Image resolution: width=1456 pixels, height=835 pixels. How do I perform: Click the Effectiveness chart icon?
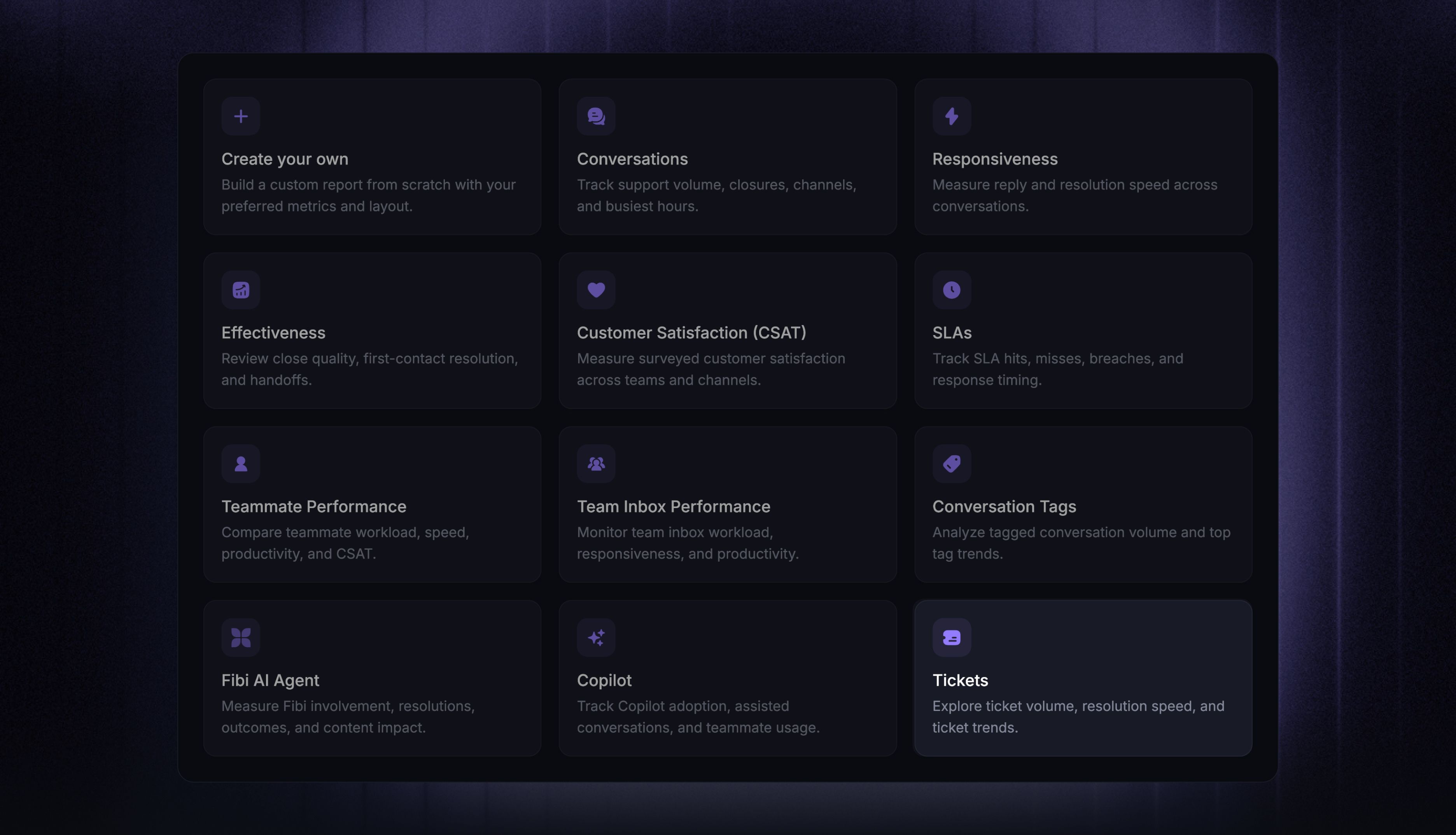(x=240, y=290)
